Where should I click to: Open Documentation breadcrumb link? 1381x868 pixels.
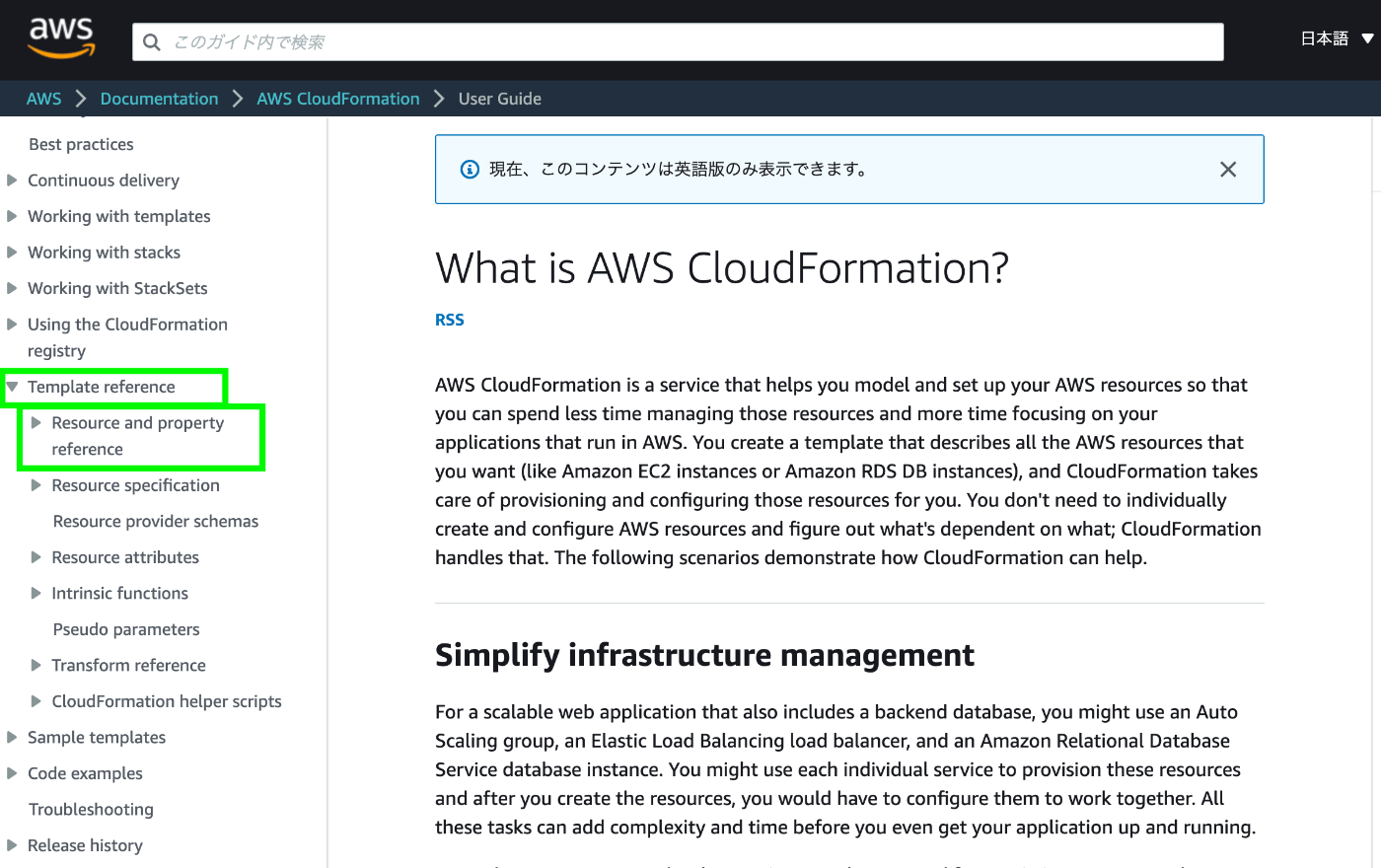tap(159, 99)
